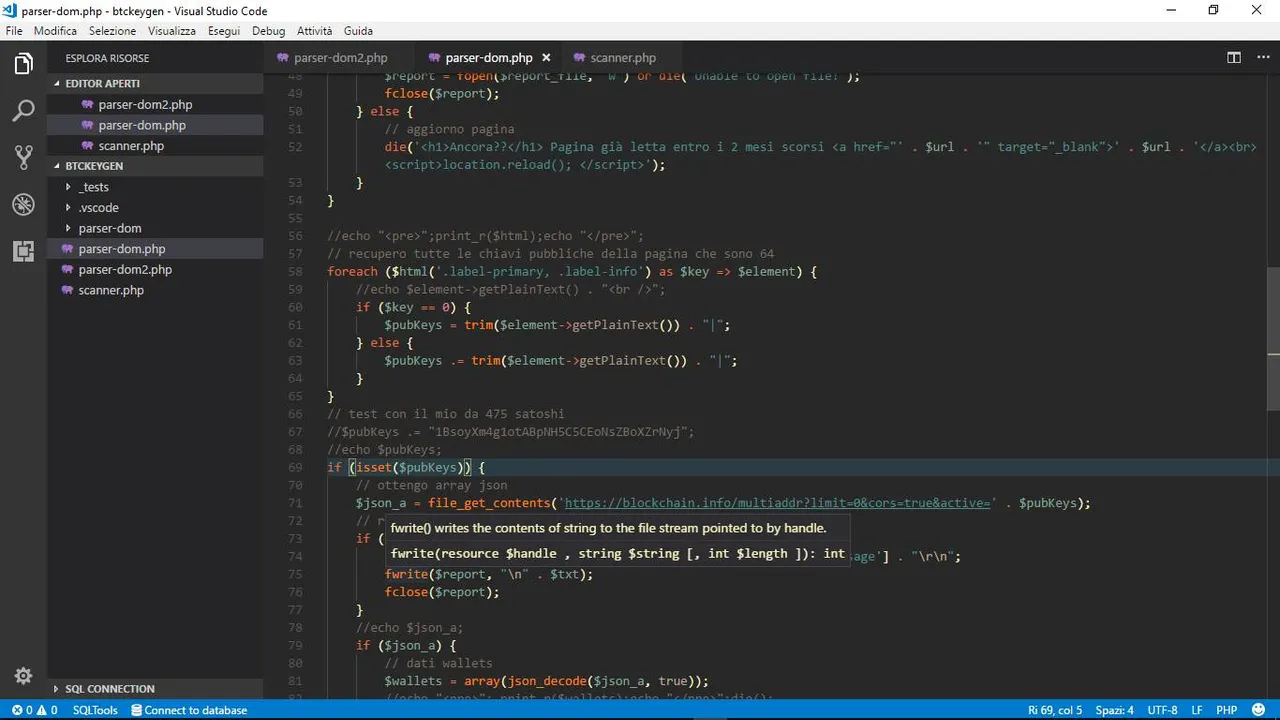Collapse the BTCKEYGEN folder section
The image size is (1280, 720).
click(56, 166)
